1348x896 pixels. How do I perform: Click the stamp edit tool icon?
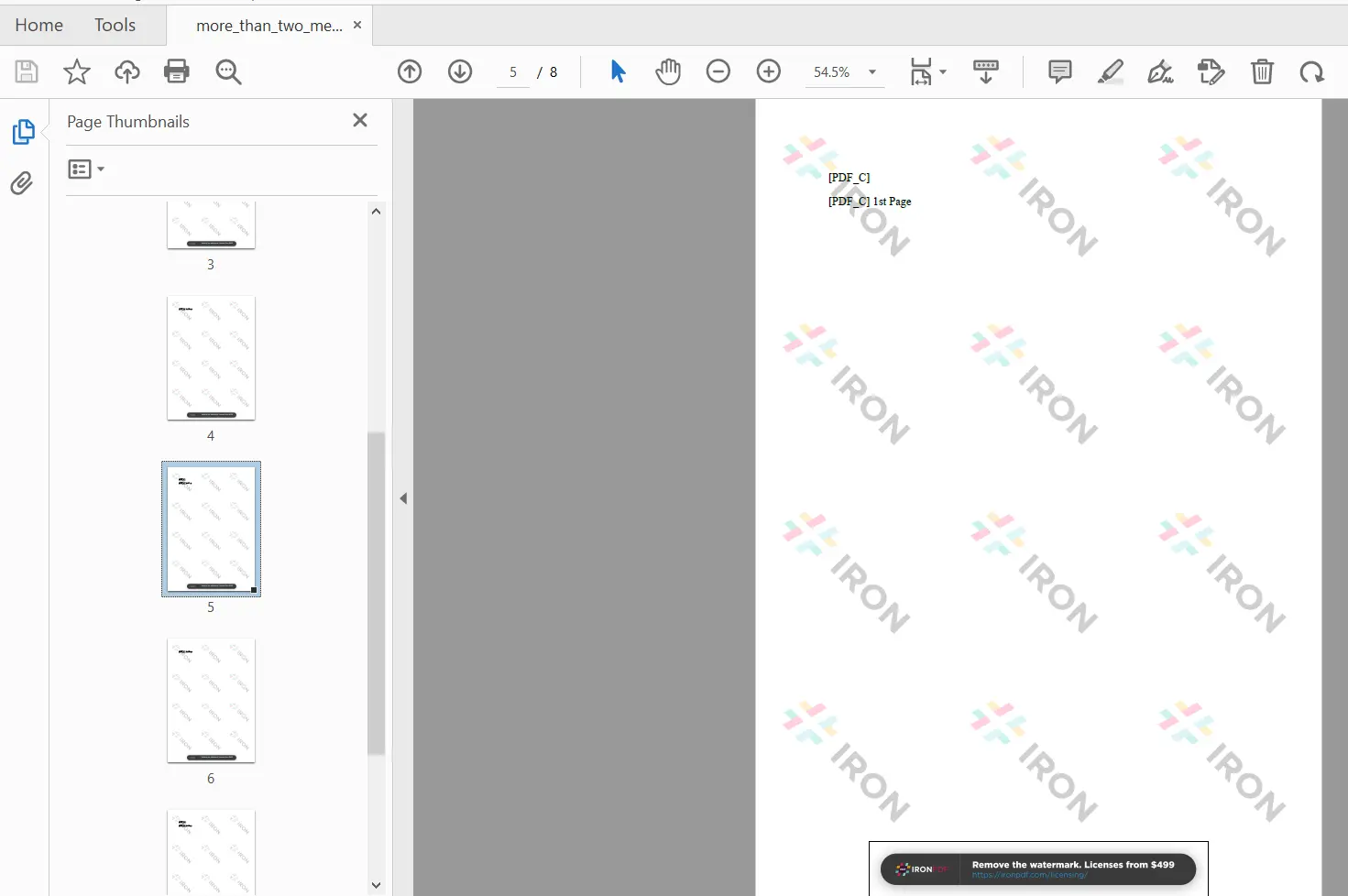tap(1211, 71)
